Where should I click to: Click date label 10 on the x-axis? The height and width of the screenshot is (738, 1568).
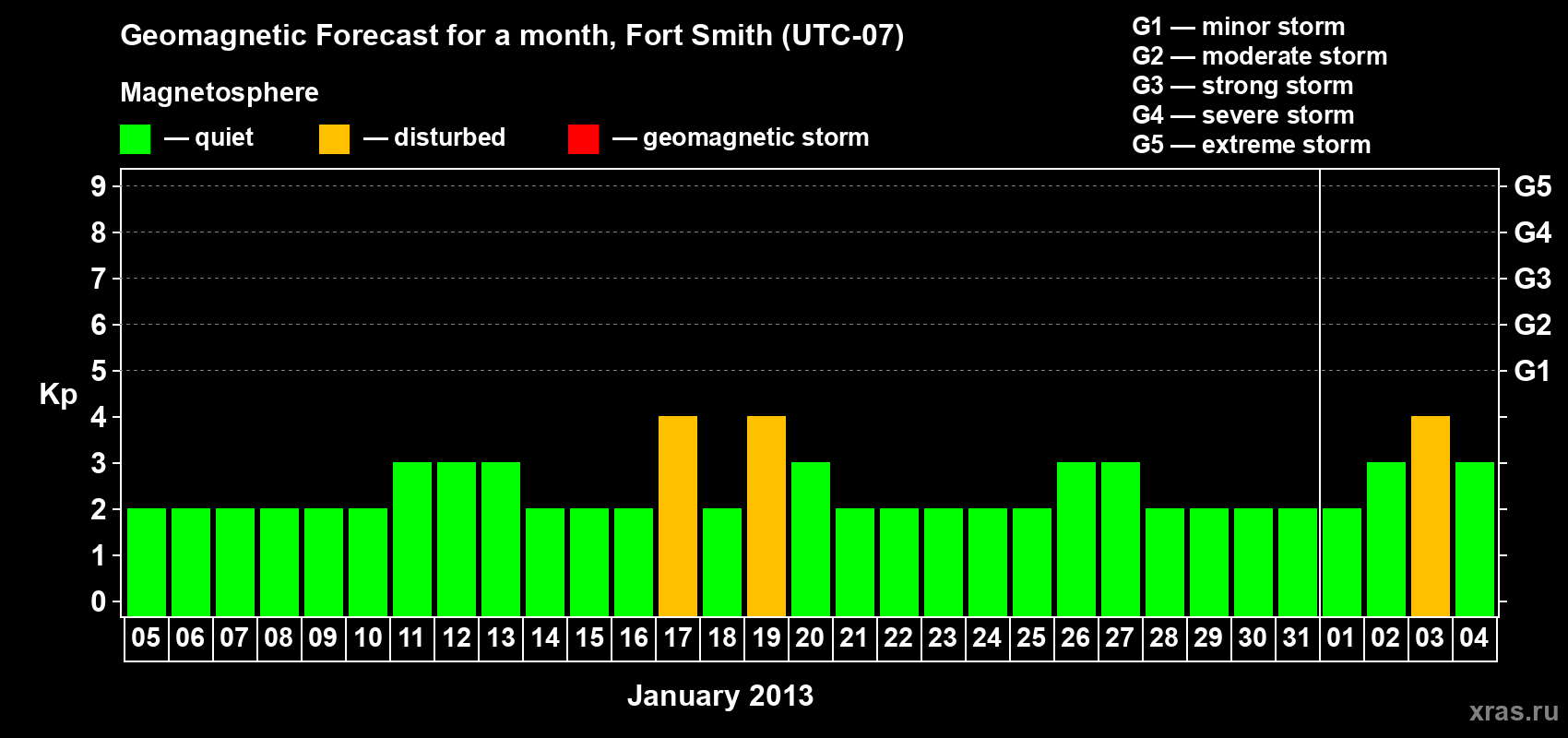tap(367, 637)
